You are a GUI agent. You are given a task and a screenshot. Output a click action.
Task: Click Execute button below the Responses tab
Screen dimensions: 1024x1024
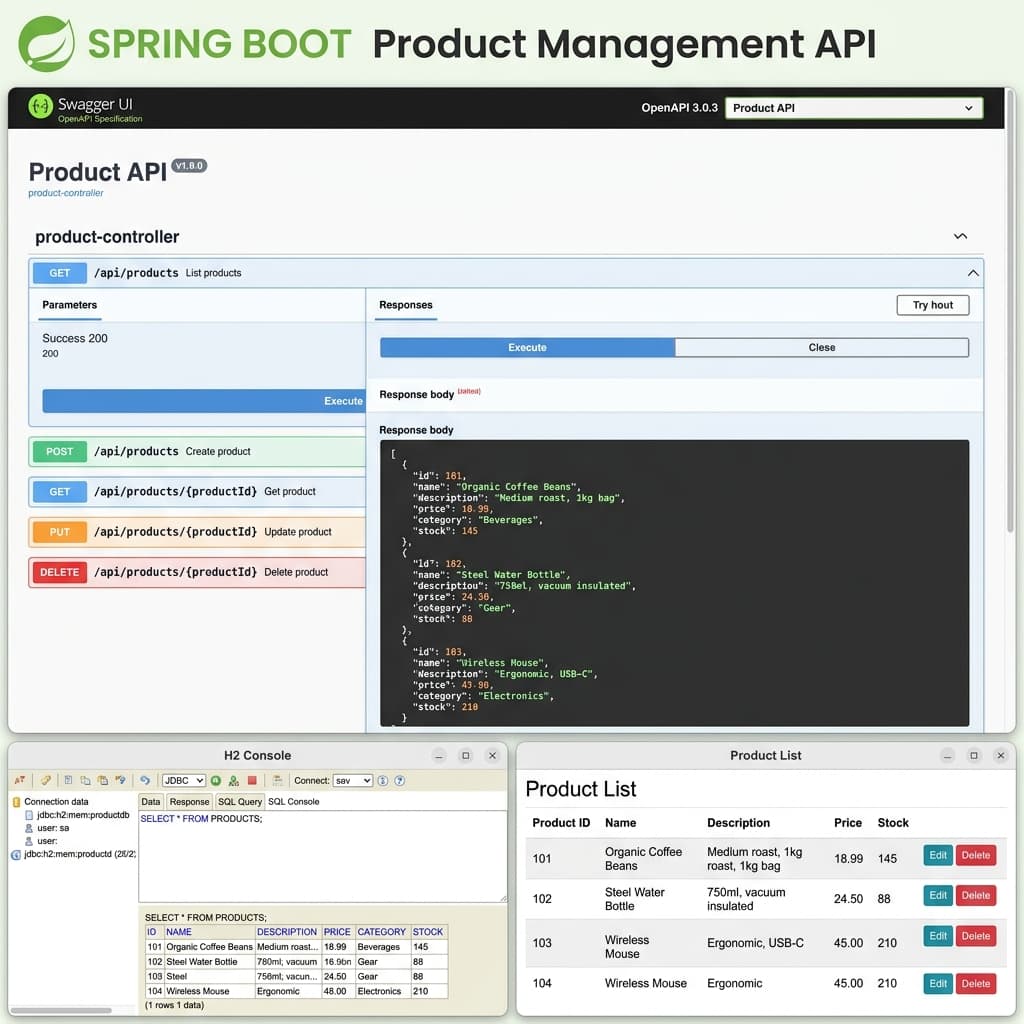tap(528, 347)
